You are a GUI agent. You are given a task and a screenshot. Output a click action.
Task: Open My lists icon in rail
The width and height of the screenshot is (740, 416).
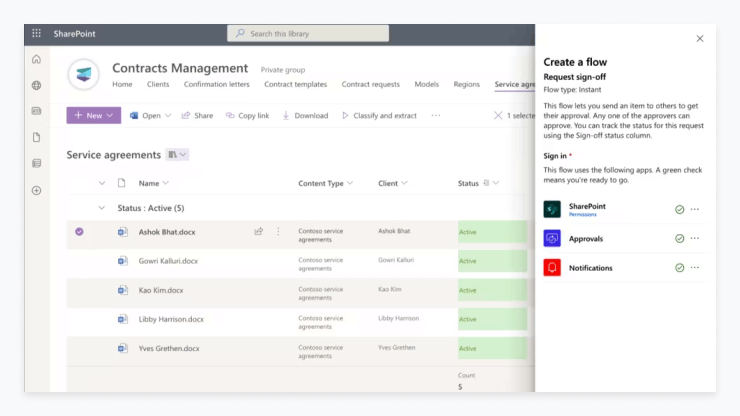point(36,163)
